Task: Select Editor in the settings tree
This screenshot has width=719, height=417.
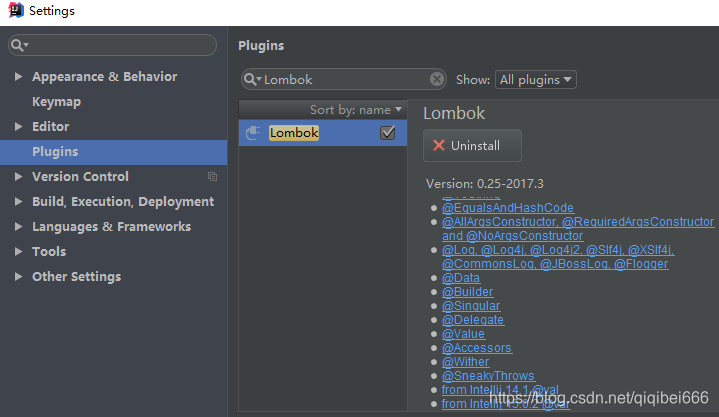Action: click(50, 127)
